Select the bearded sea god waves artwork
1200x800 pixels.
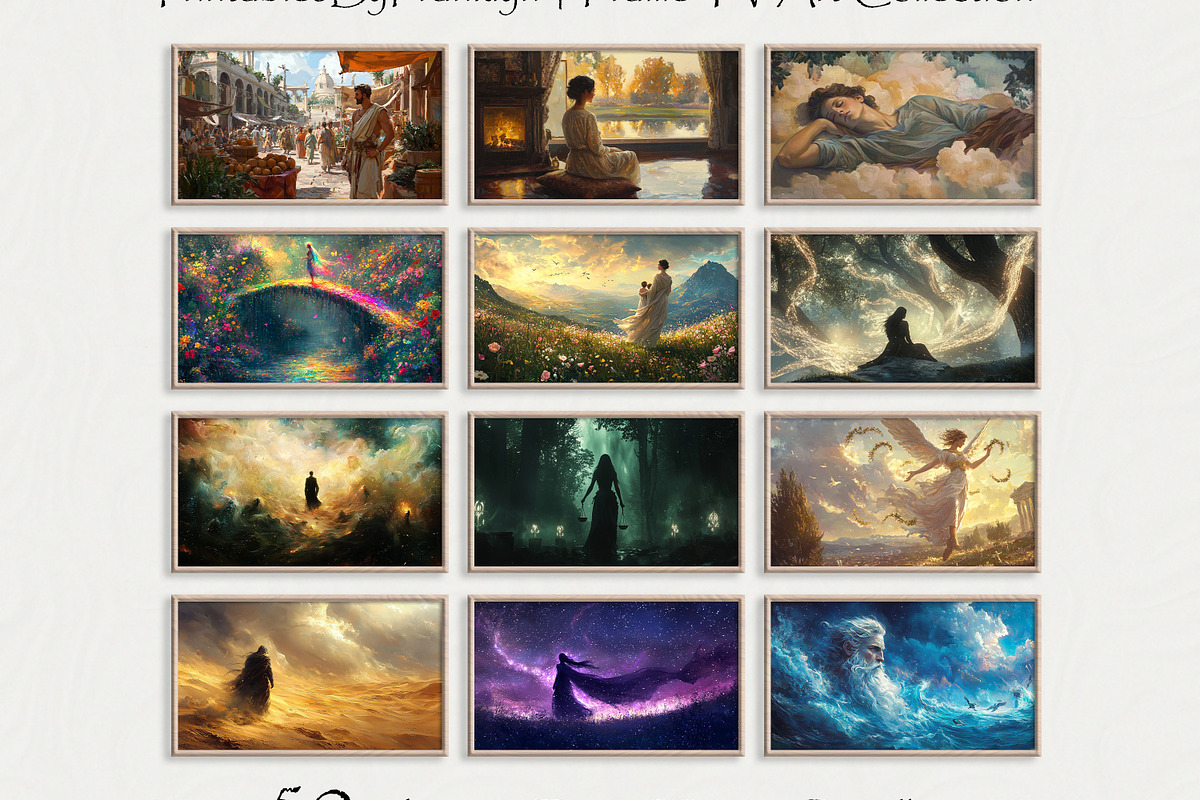tap(903, 676)
